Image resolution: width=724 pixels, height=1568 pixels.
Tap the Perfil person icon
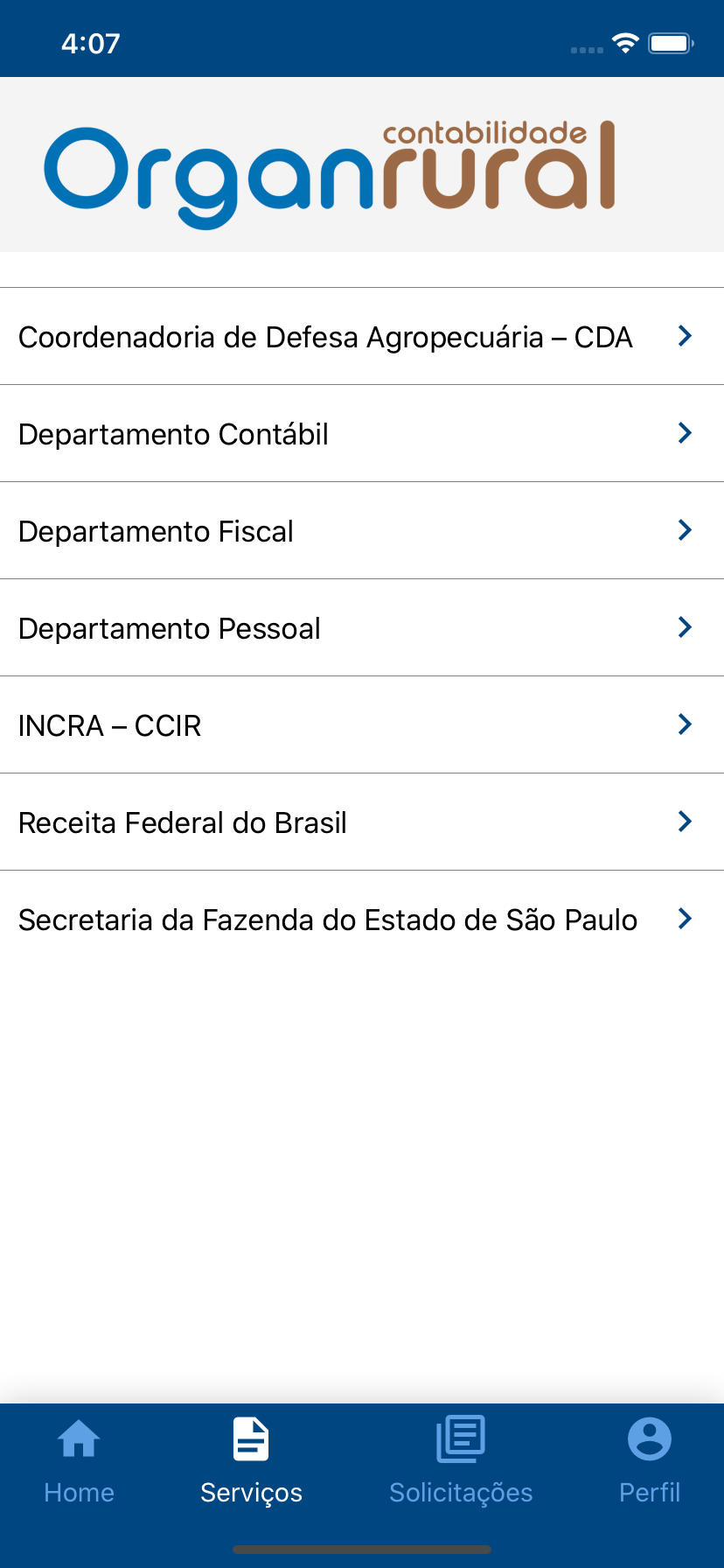[x=650, y=1438]
